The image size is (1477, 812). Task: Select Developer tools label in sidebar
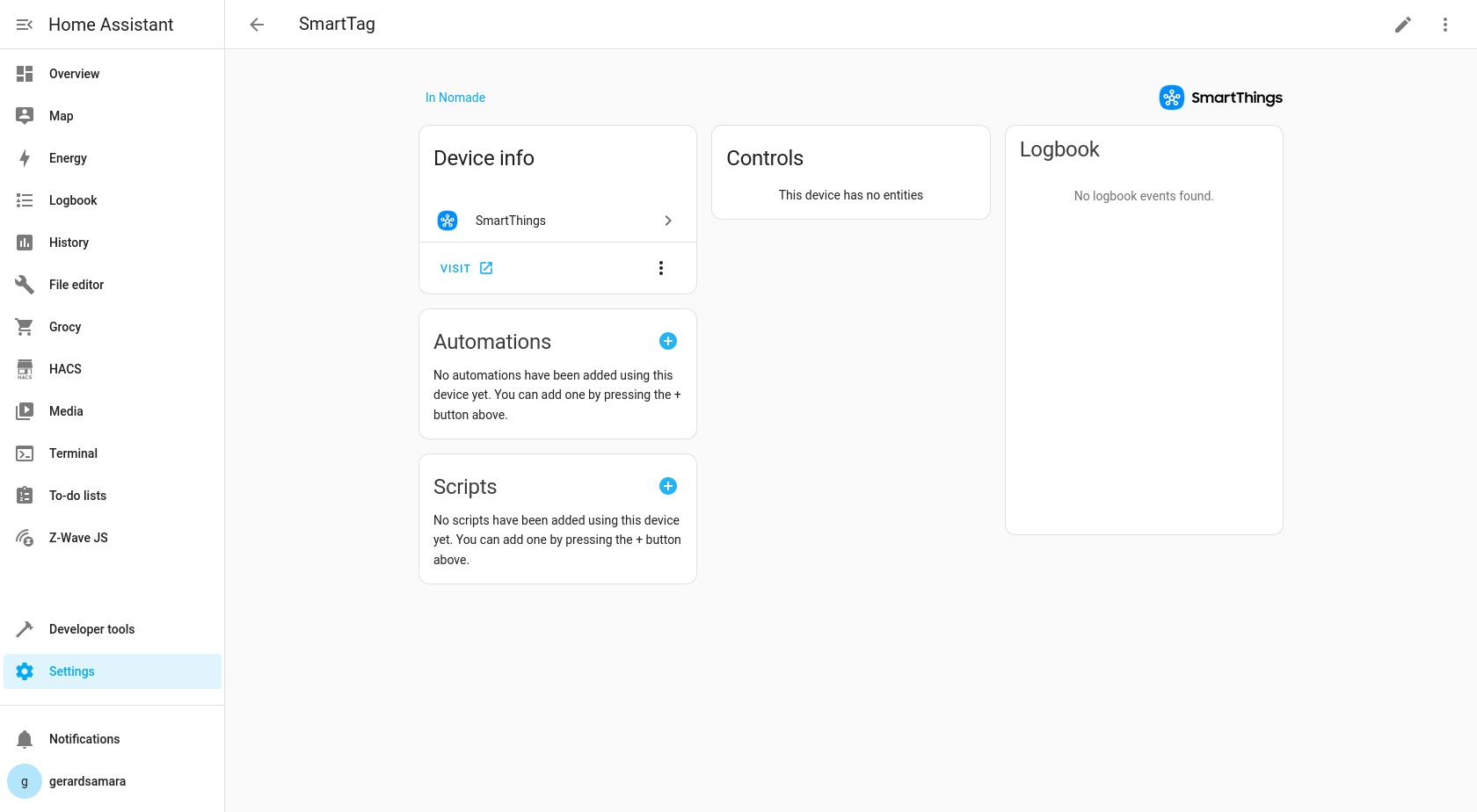91,629
